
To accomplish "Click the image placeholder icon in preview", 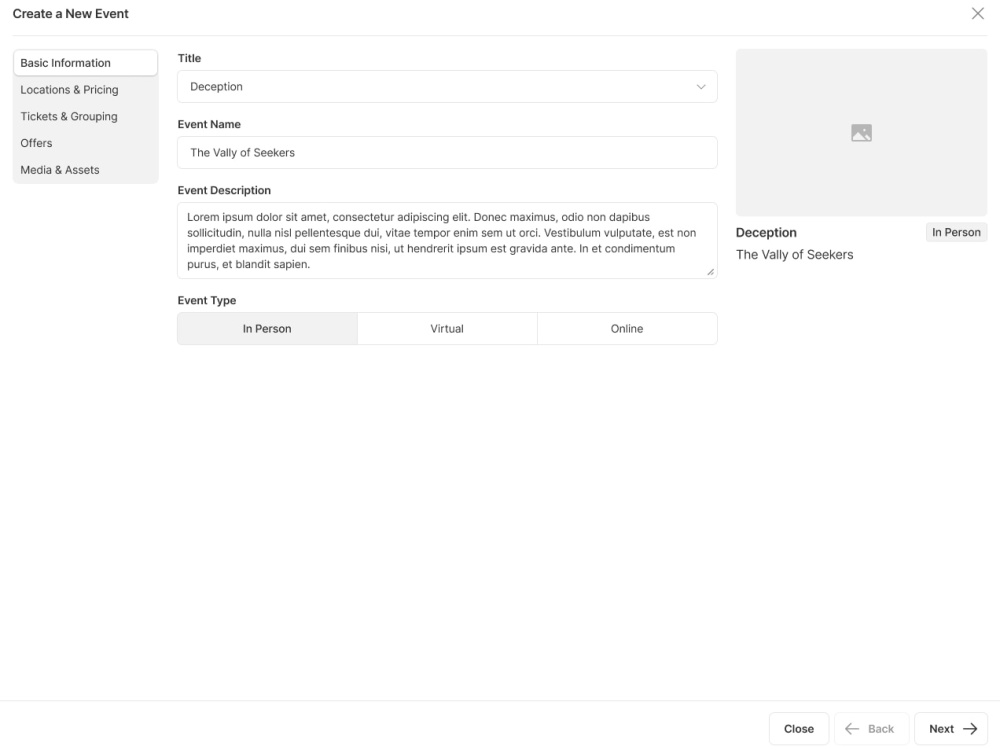I will coord(861,133).
